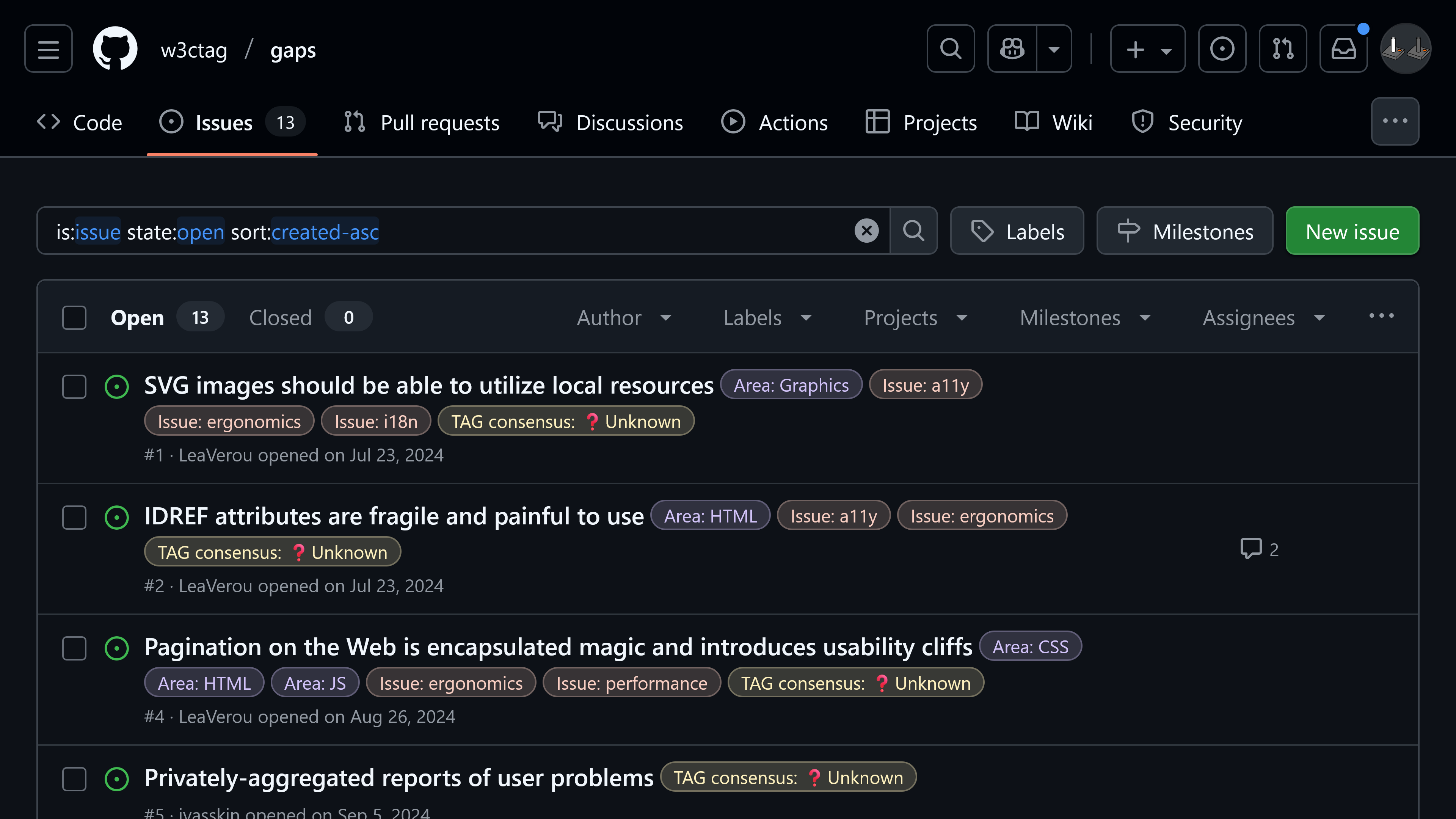The width and height of the screenshot is (1456, 819).
Task: Open the Author filter dropdown
Action: [624, 318]
